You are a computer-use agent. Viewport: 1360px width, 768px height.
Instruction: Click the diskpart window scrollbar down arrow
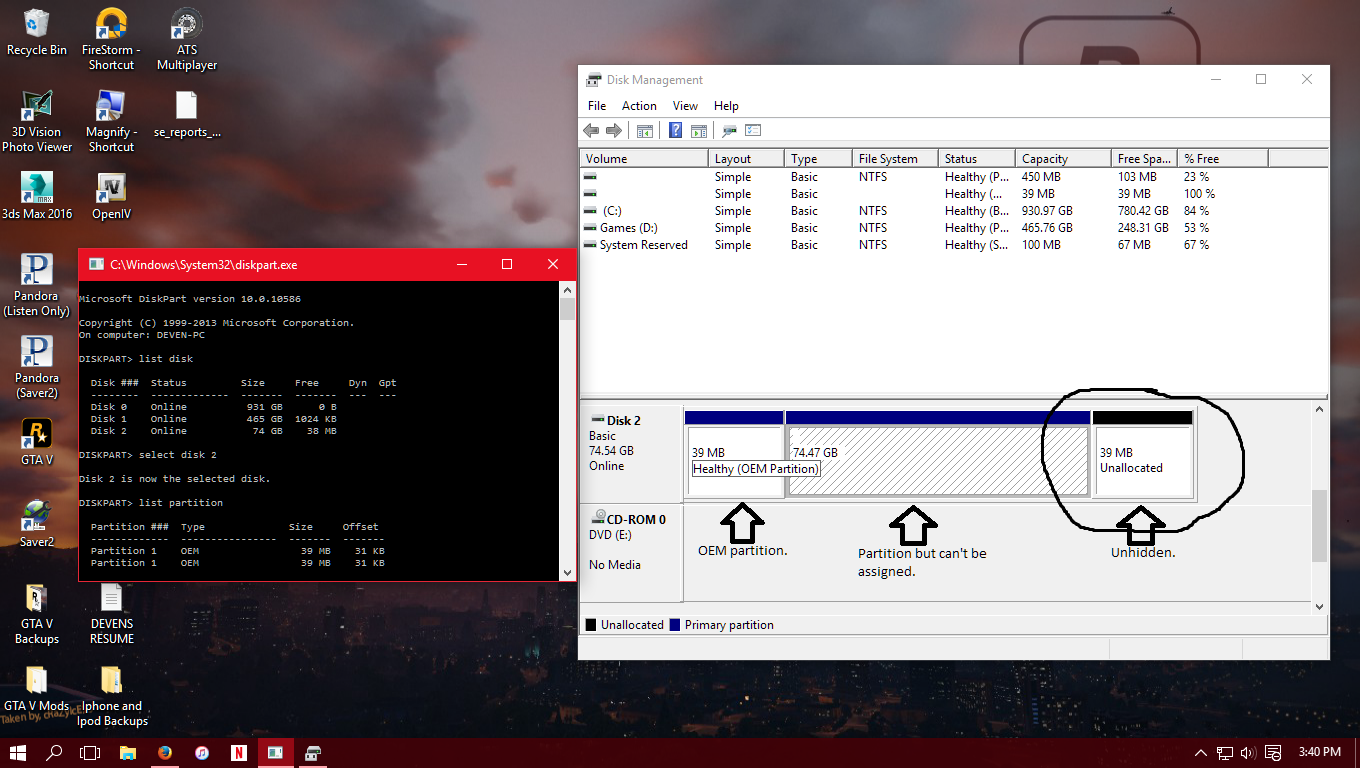(567, 571)
